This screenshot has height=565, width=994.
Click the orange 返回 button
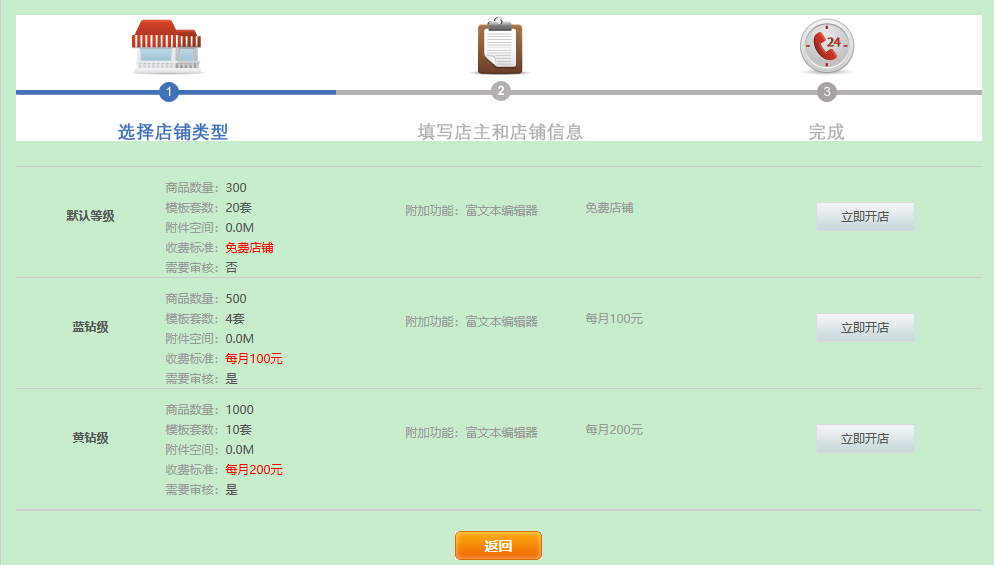498,545
